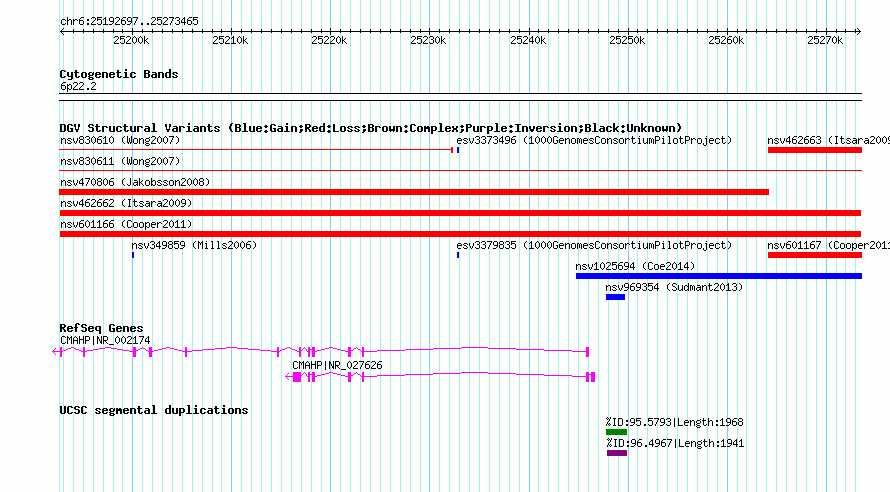The width and height of the screenshot is (890, 492).
Task: Click the 25230k ruler position
Action: click(x=428, y=40)
